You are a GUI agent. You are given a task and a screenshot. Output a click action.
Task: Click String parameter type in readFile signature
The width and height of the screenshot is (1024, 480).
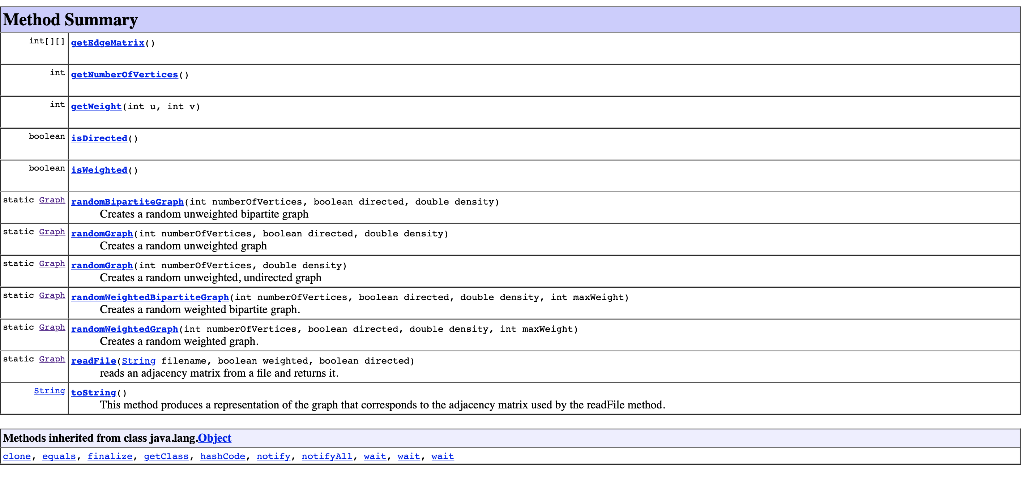pyautogui.click(x=138, y=361)
